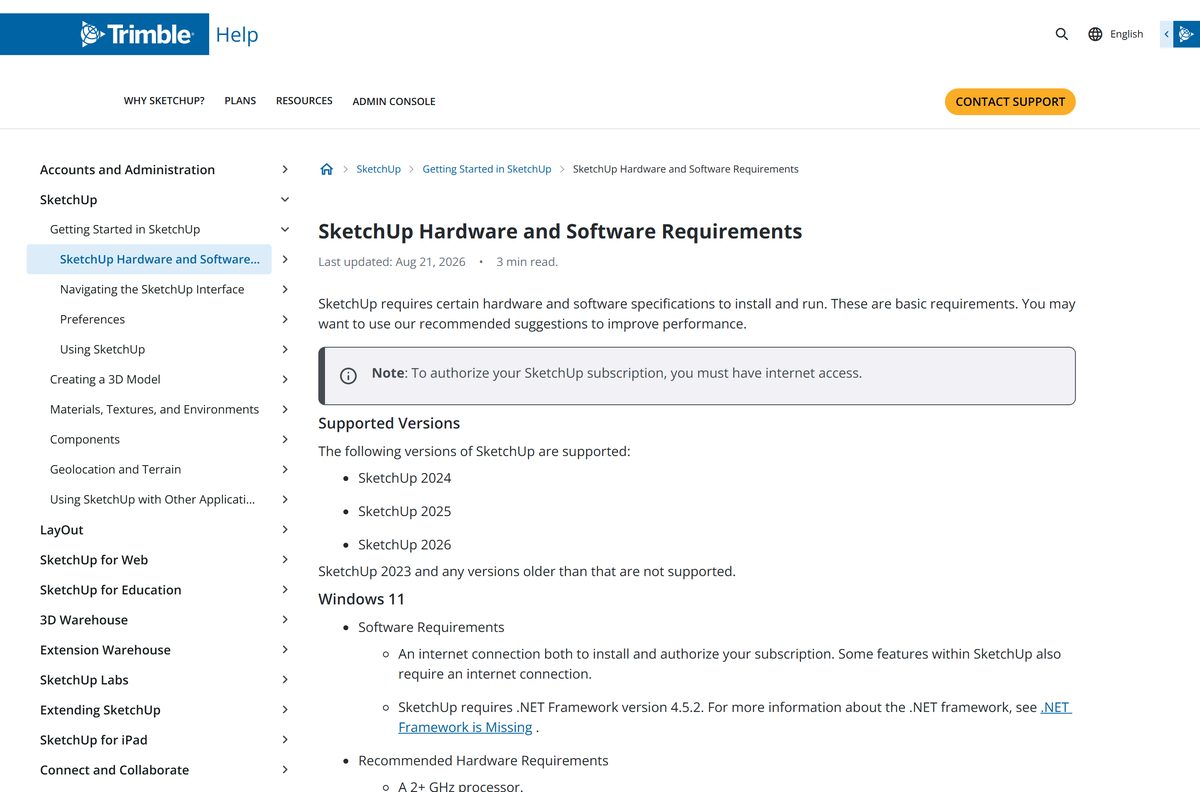Image resolution: width=1200 pixels, height=792 pixels.
Task: Expand SketchUp for Web chevron
Action: coord(285,559)
